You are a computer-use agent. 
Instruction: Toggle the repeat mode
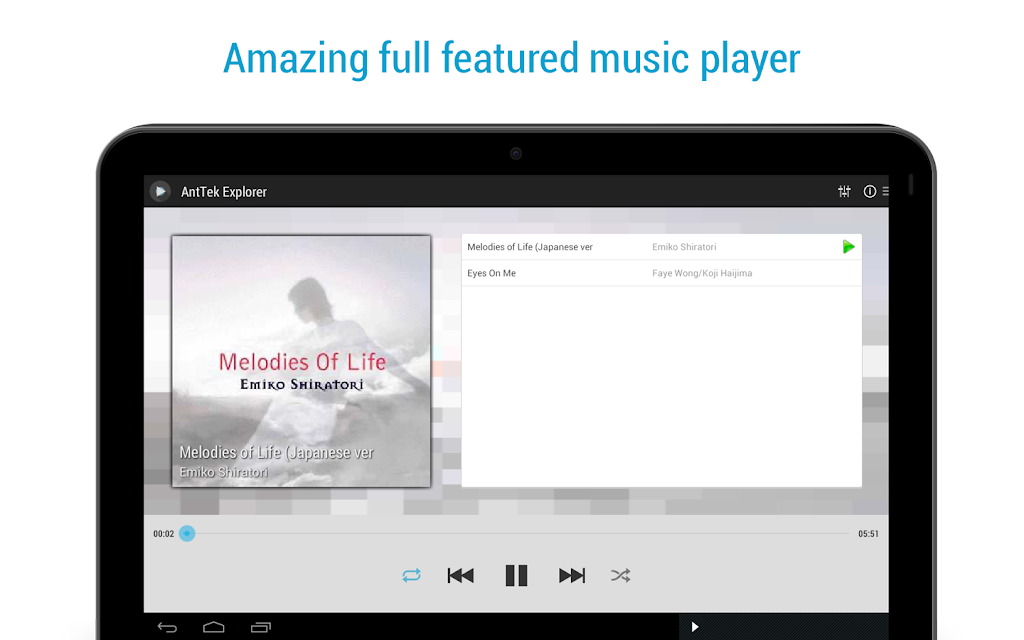411,575
